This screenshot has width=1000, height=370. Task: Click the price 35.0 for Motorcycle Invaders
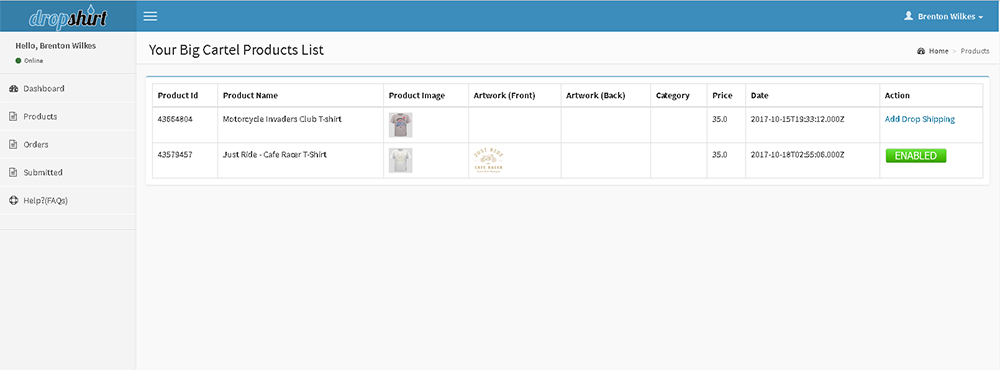tap(719, 119)
